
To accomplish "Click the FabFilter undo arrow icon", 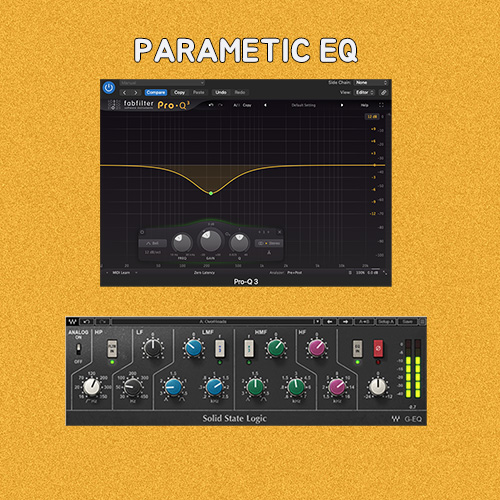I will pos(211,105).
